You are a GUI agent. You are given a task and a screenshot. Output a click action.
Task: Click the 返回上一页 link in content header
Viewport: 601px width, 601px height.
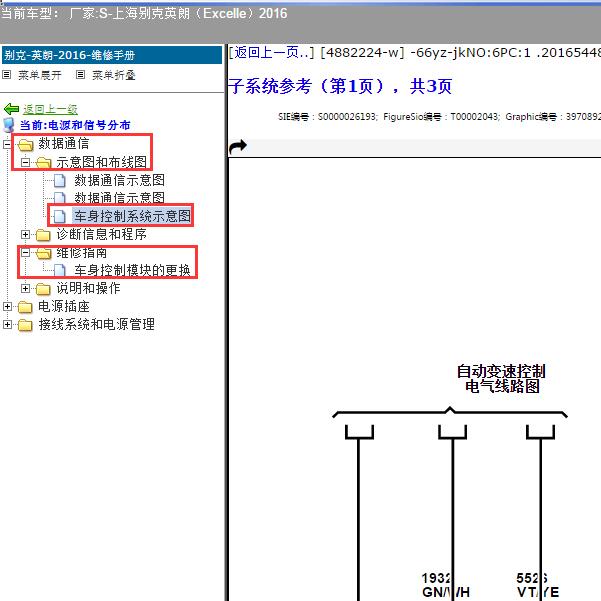(271, 53)
